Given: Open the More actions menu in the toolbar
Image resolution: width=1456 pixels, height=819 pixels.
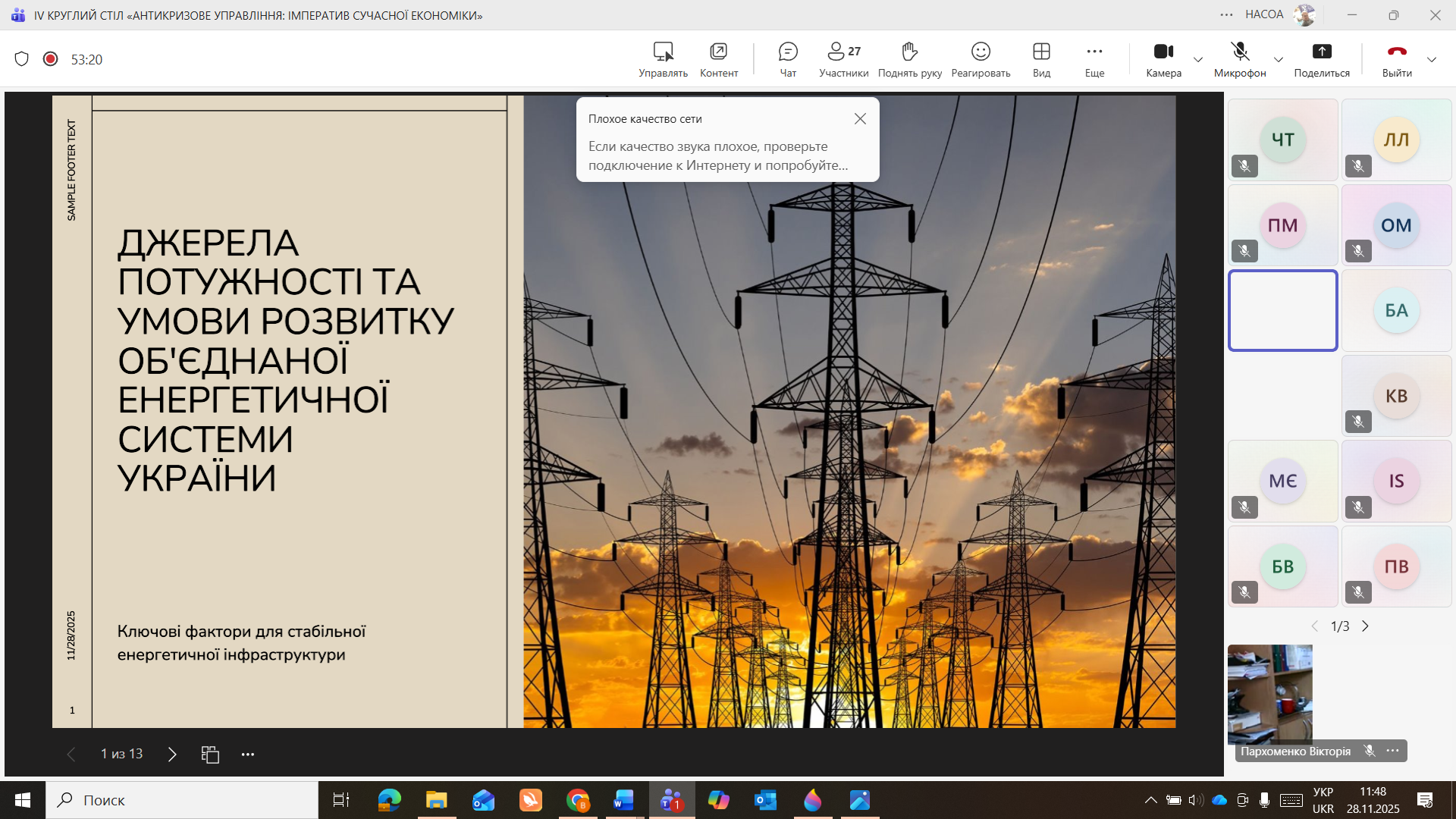Looking at the screenshot, I should pos(1094,59).
